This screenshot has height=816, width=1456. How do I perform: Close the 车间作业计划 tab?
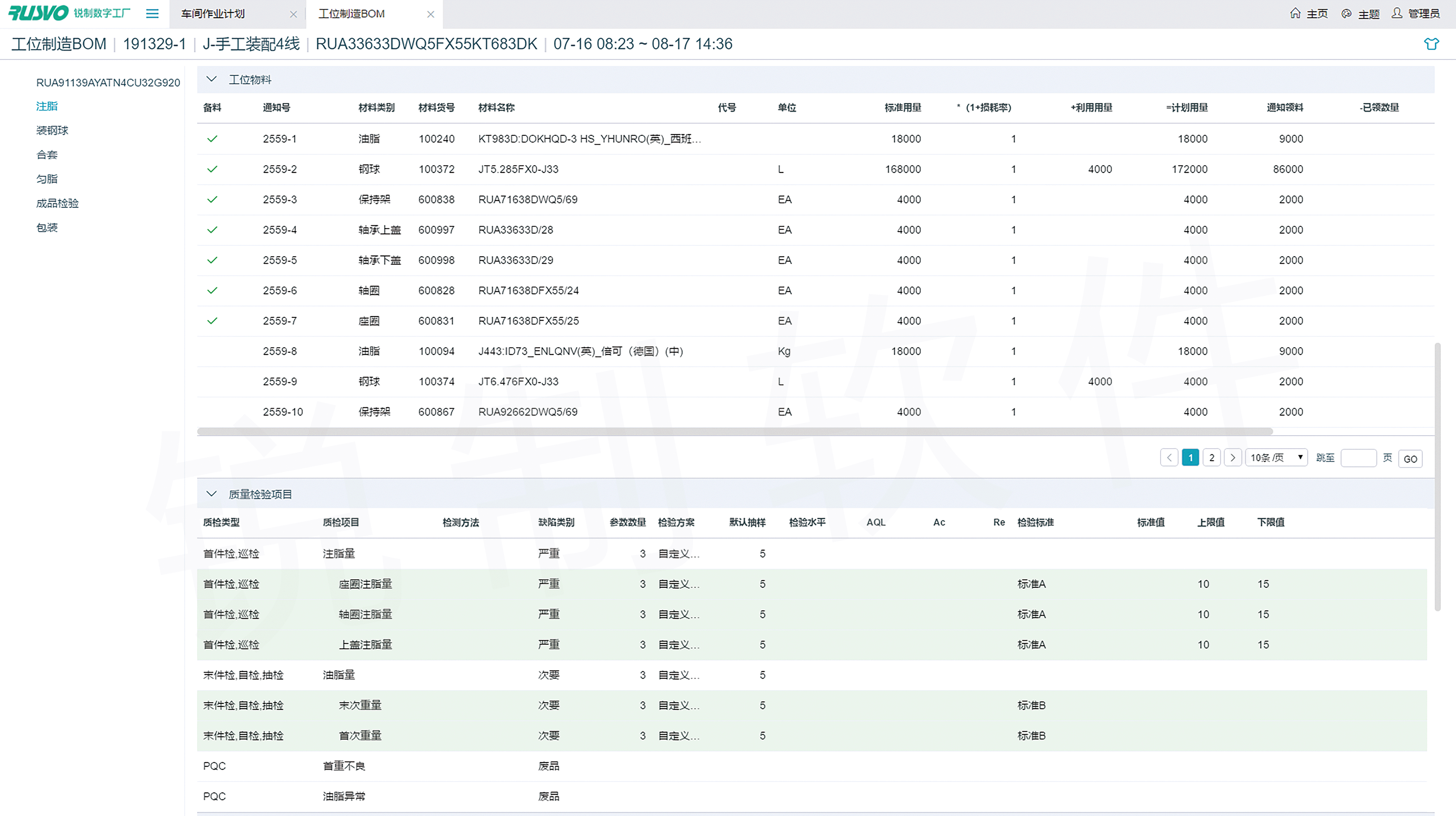pos(293,14)
